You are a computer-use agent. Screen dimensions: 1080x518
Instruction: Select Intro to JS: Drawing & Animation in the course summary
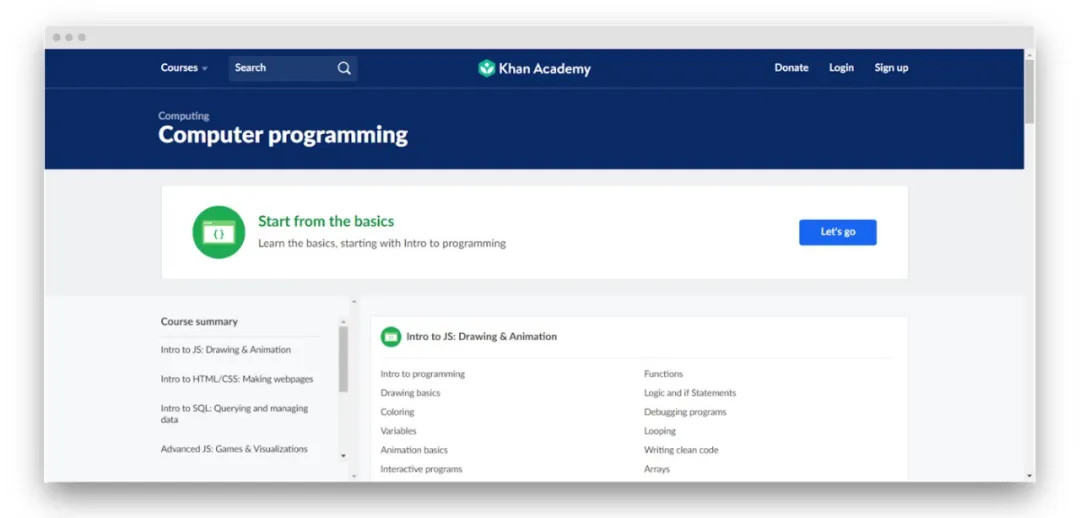(226, 350)
